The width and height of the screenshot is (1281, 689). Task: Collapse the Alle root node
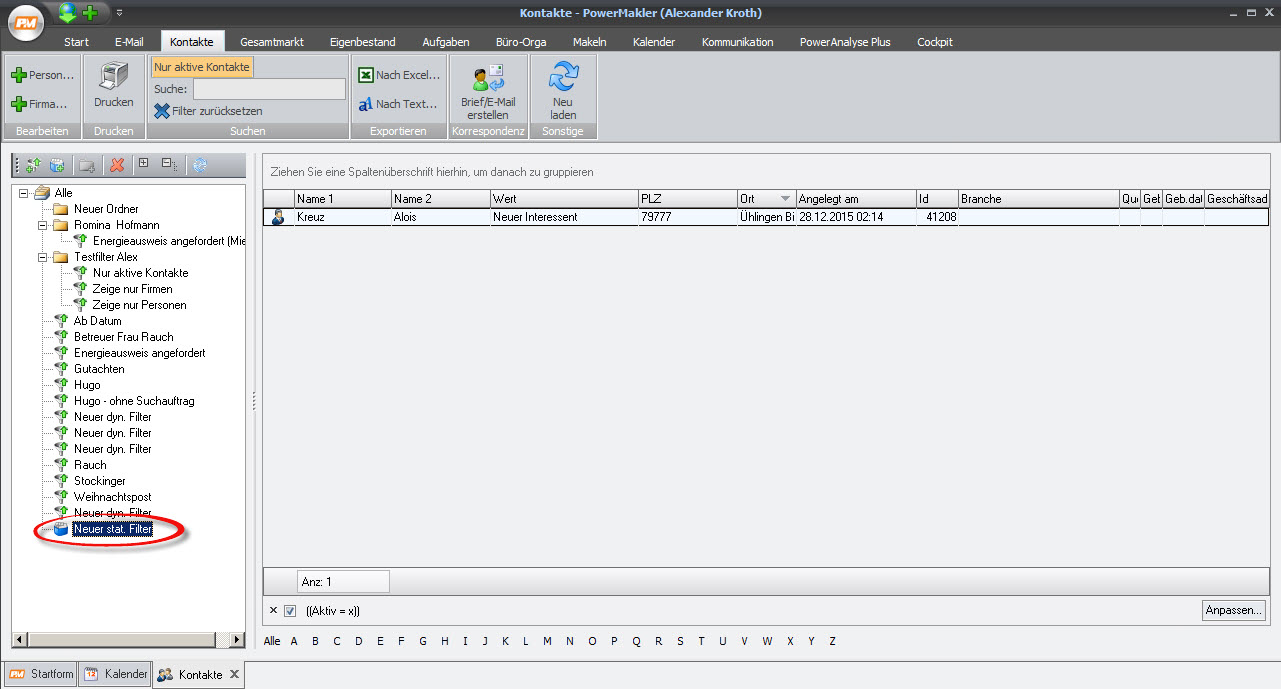point(24,193)
